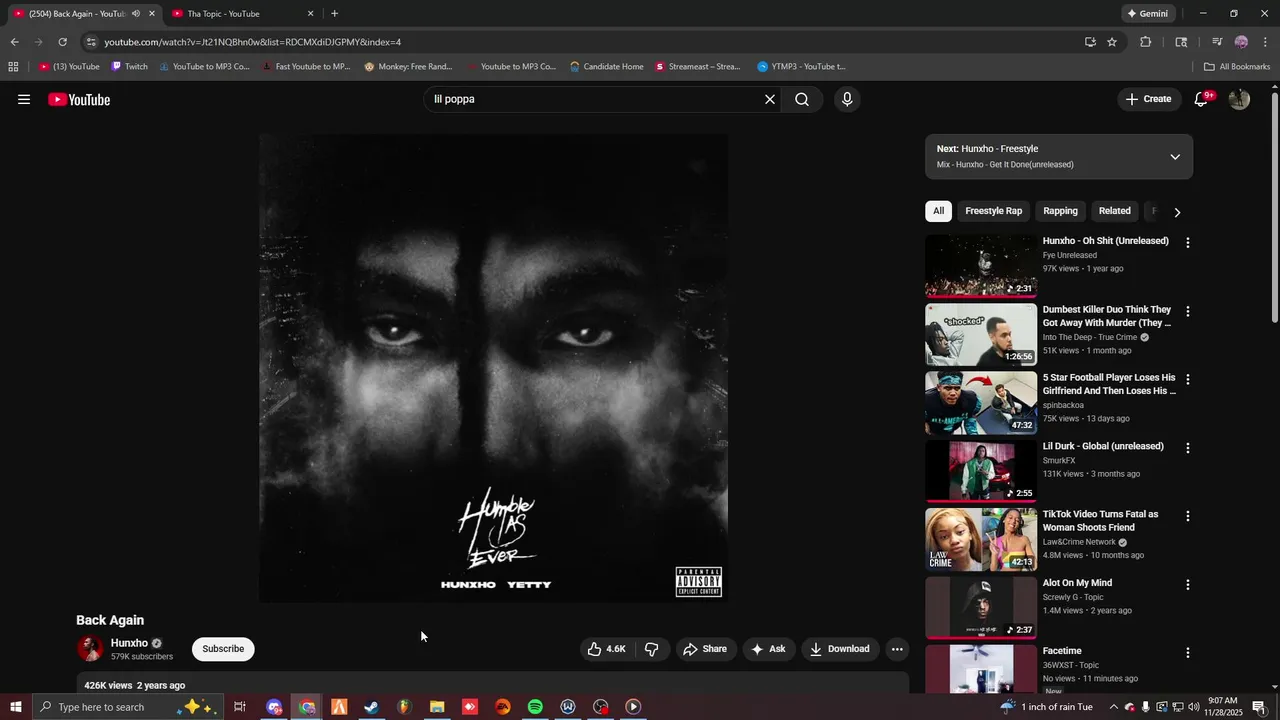Open Hunxho channel name link

click(129, 643)
